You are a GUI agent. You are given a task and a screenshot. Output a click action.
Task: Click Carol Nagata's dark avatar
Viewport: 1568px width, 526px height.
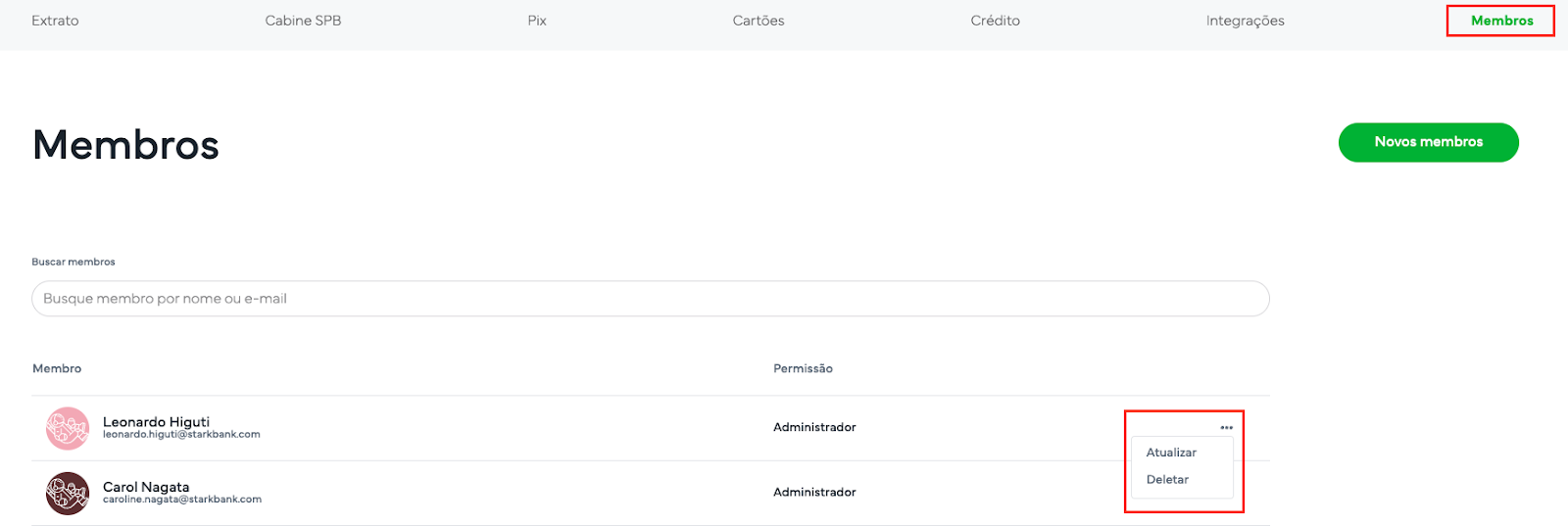68,493
